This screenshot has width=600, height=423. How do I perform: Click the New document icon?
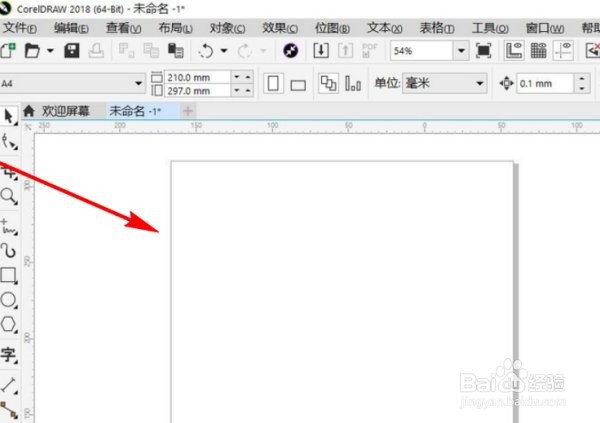[8, 50]
